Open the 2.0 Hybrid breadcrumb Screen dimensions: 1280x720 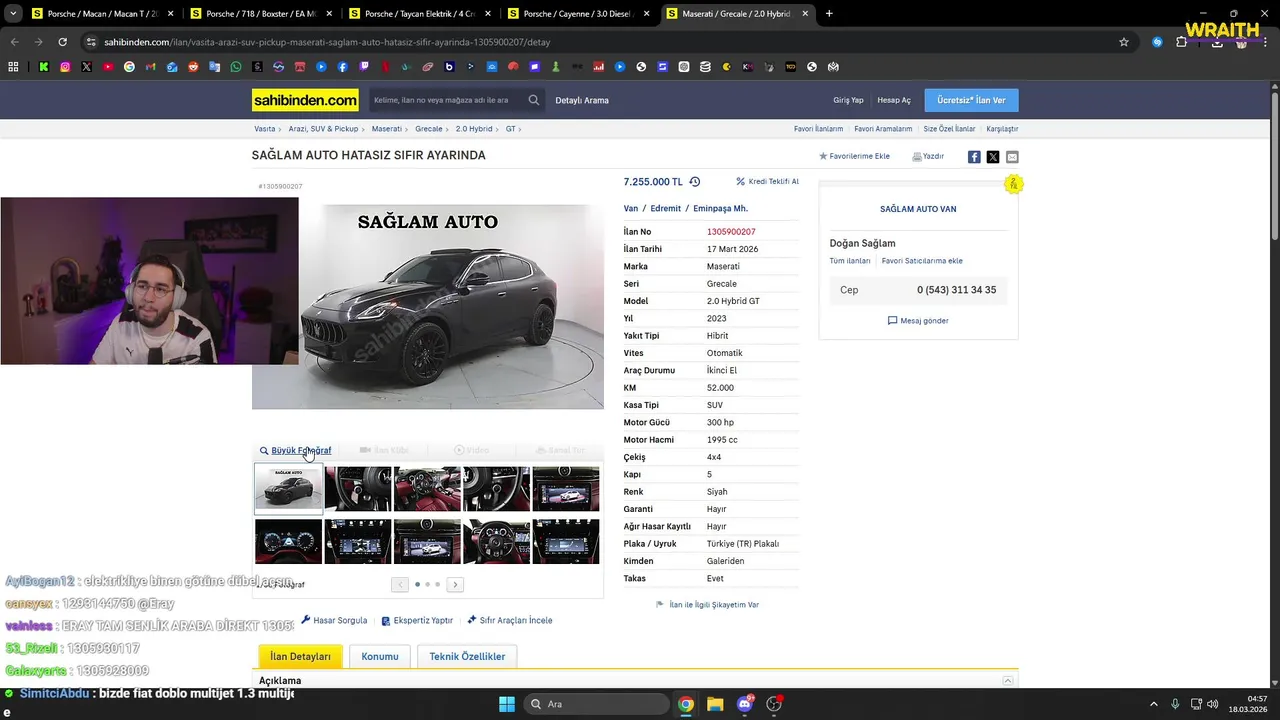click(x=474, y=129)
